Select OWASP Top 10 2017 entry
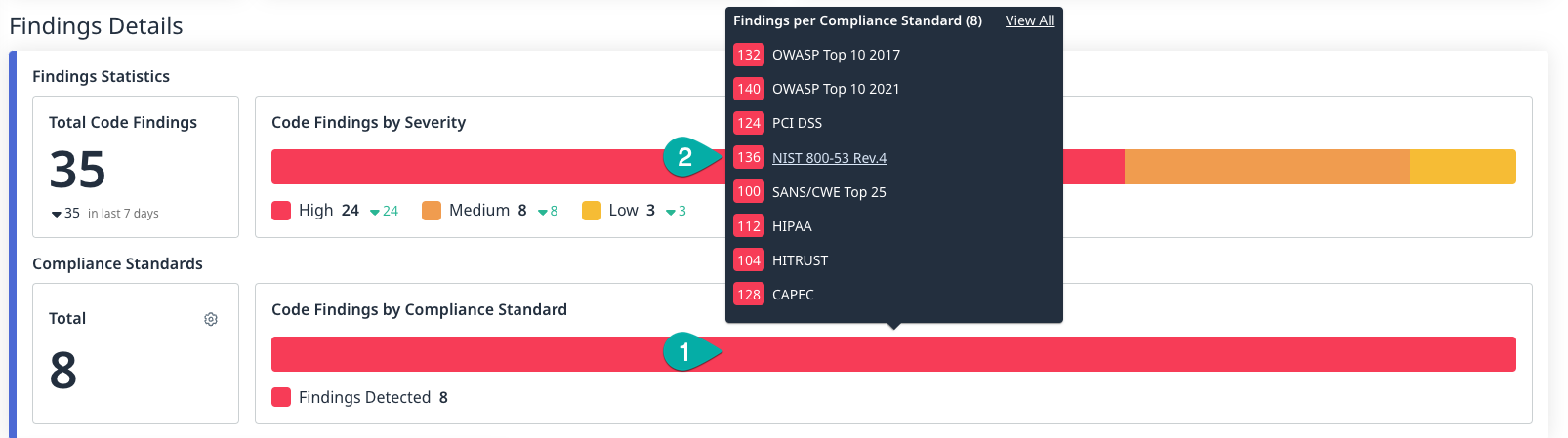Image resolution: width=1568 pixels, height=438 pixels. 836,55
